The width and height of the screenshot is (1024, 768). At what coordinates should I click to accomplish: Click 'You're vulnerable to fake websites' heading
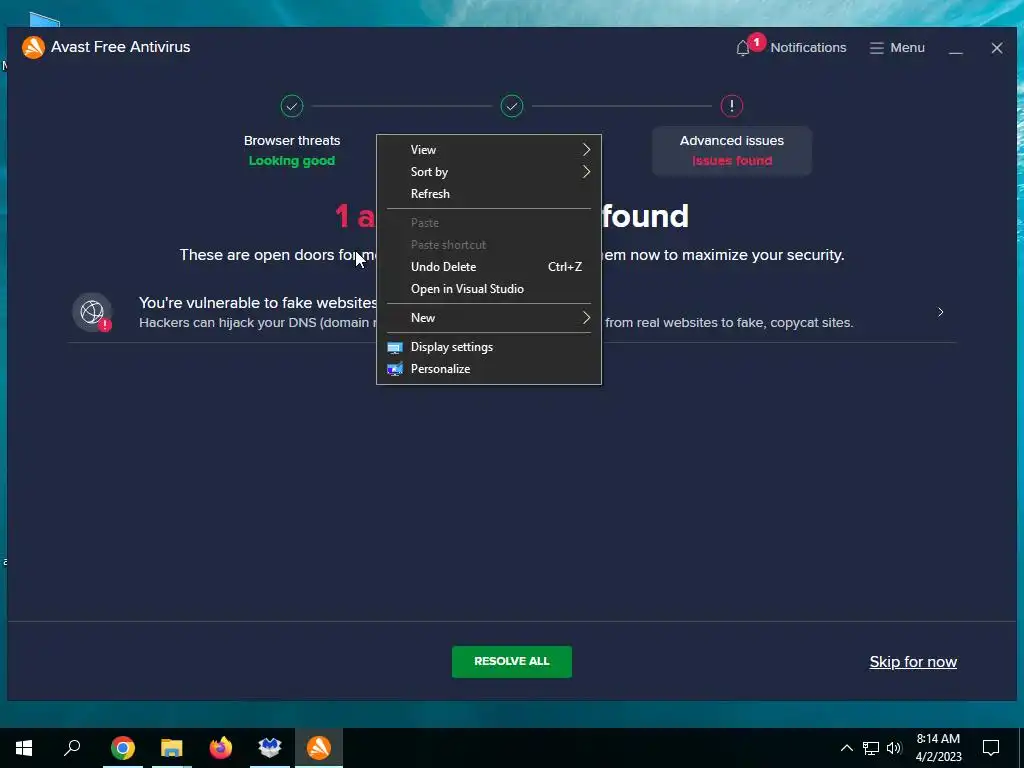pos(258,303)
